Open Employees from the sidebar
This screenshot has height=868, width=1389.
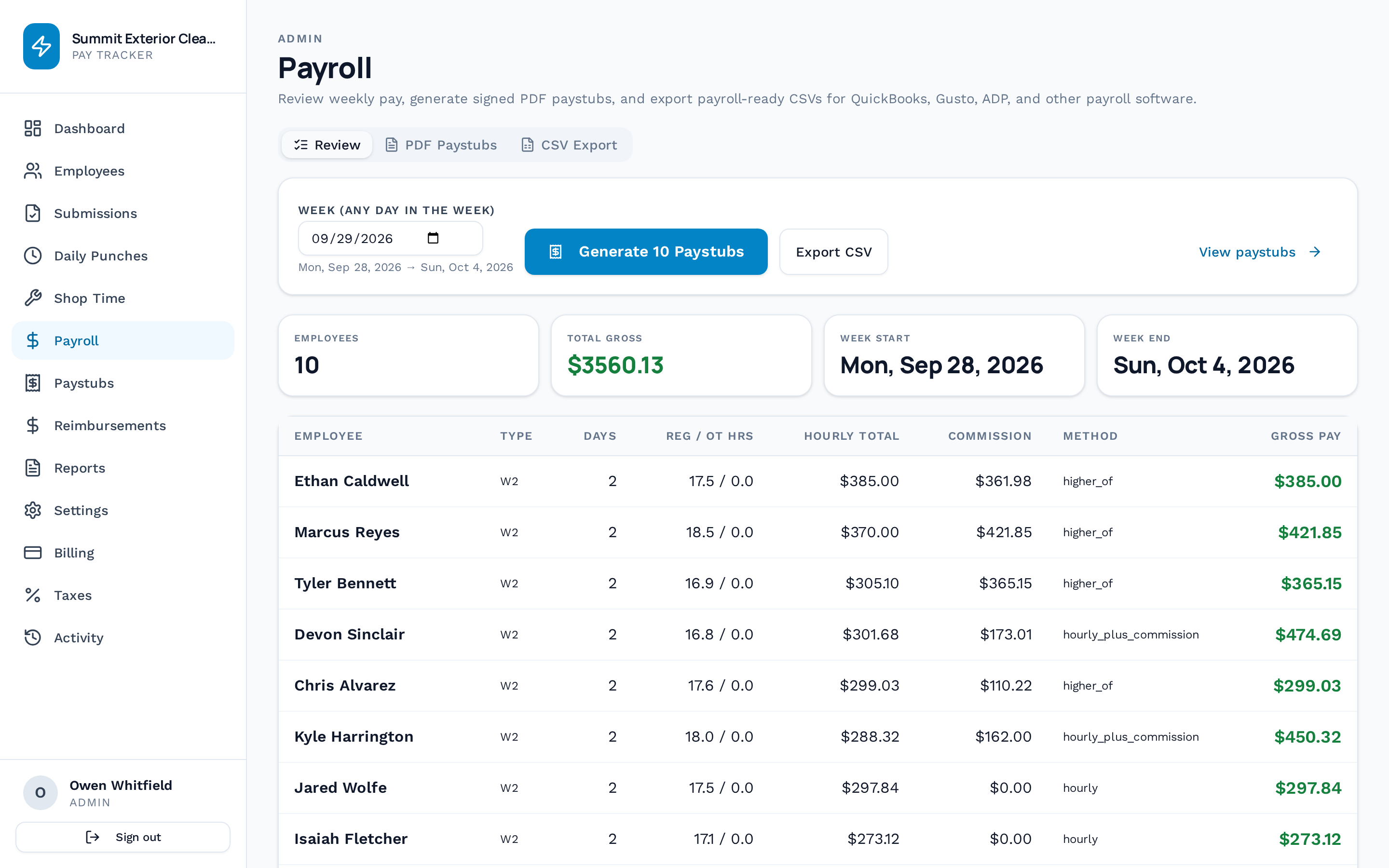coord(123,171)
